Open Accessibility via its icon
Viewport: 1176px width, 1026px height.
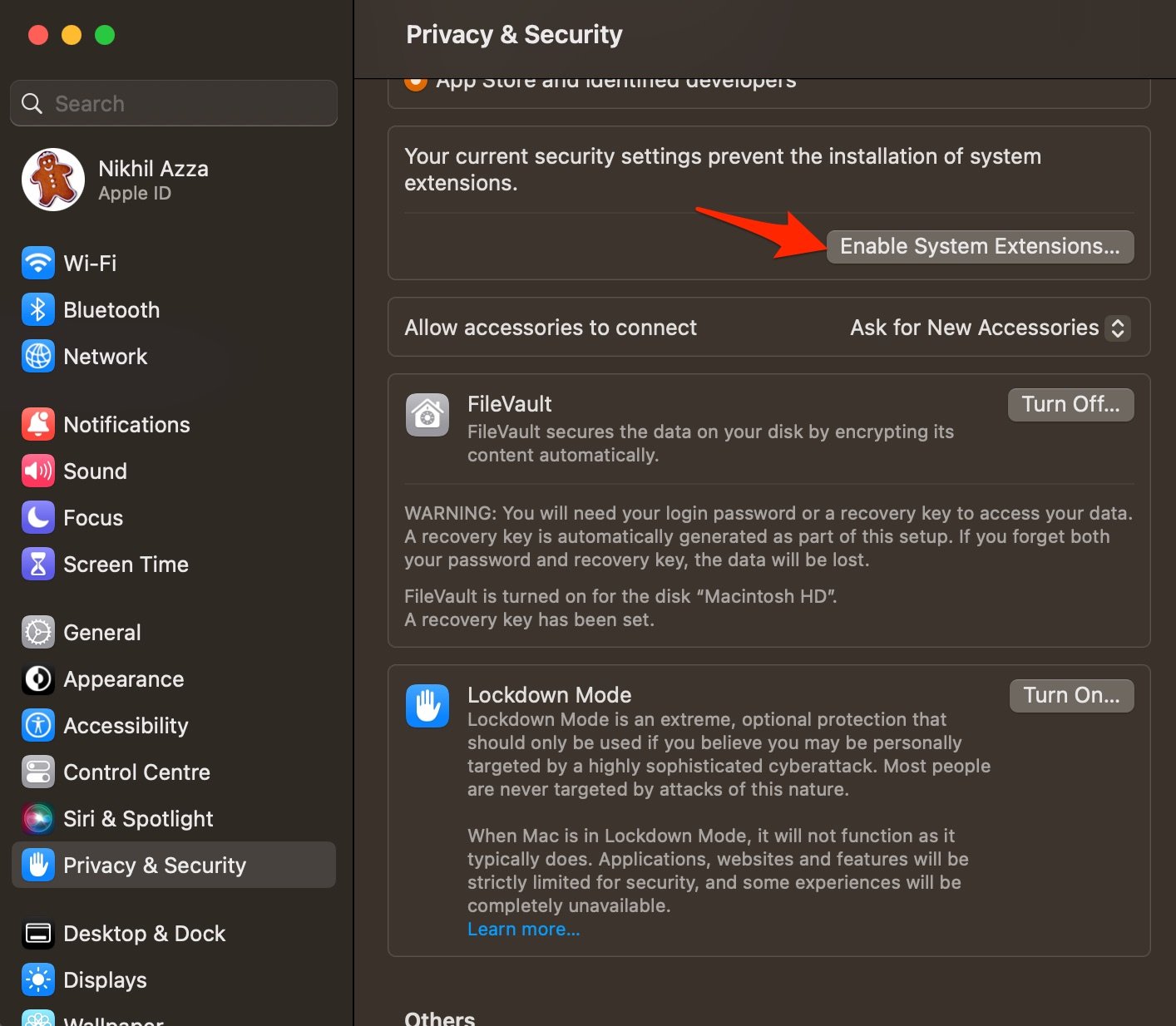[38, 726]
